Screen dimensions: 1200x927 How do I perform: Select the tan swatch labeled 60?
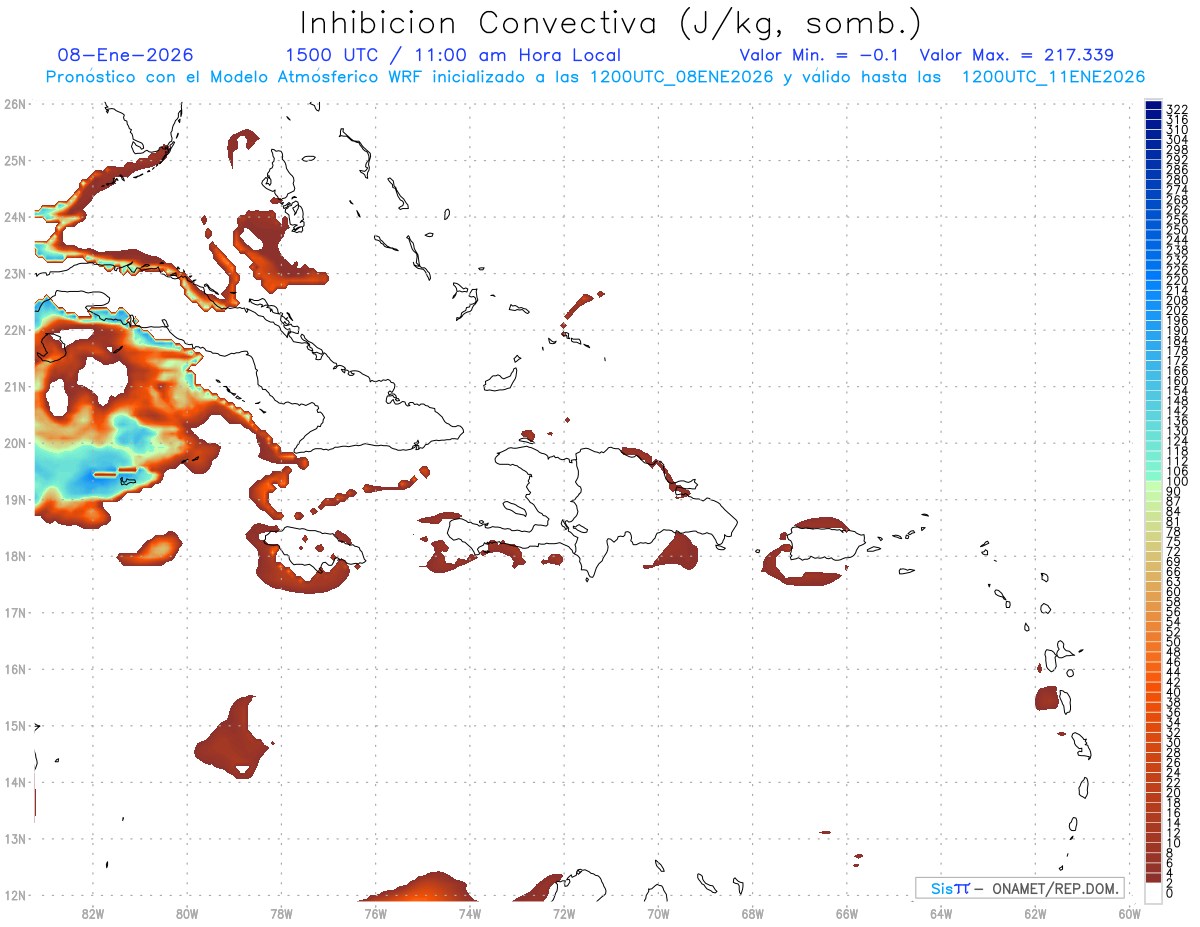click(1154, 589)
